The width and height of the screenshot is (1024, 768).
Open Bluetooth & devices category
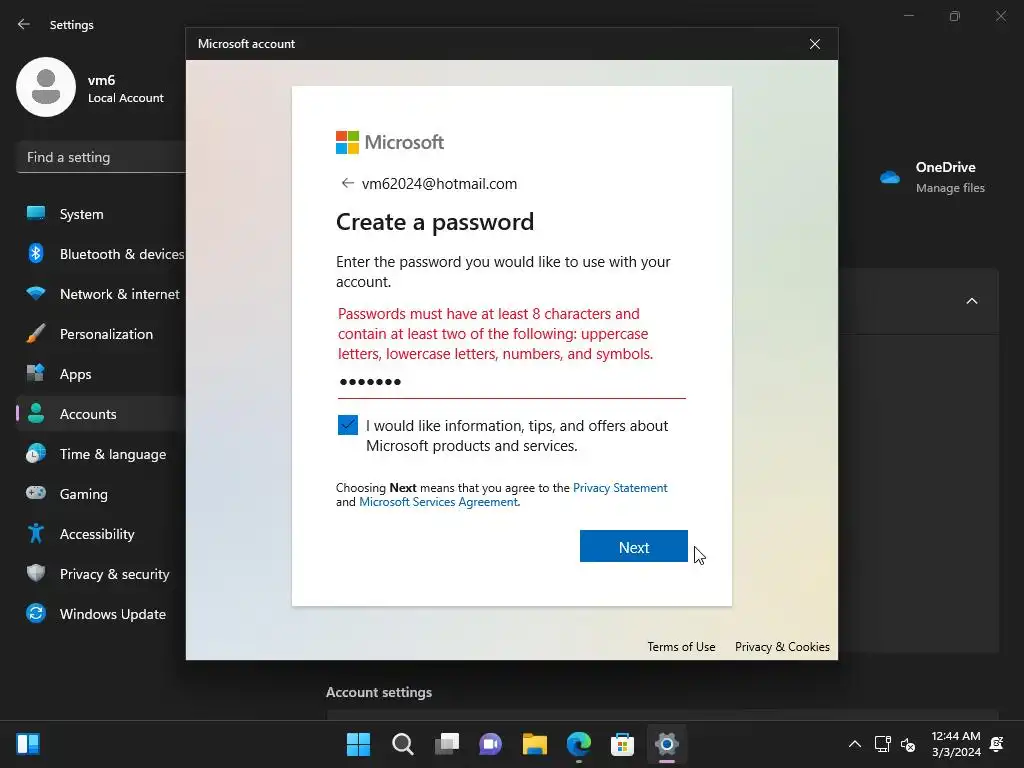[x=101, y=254]
